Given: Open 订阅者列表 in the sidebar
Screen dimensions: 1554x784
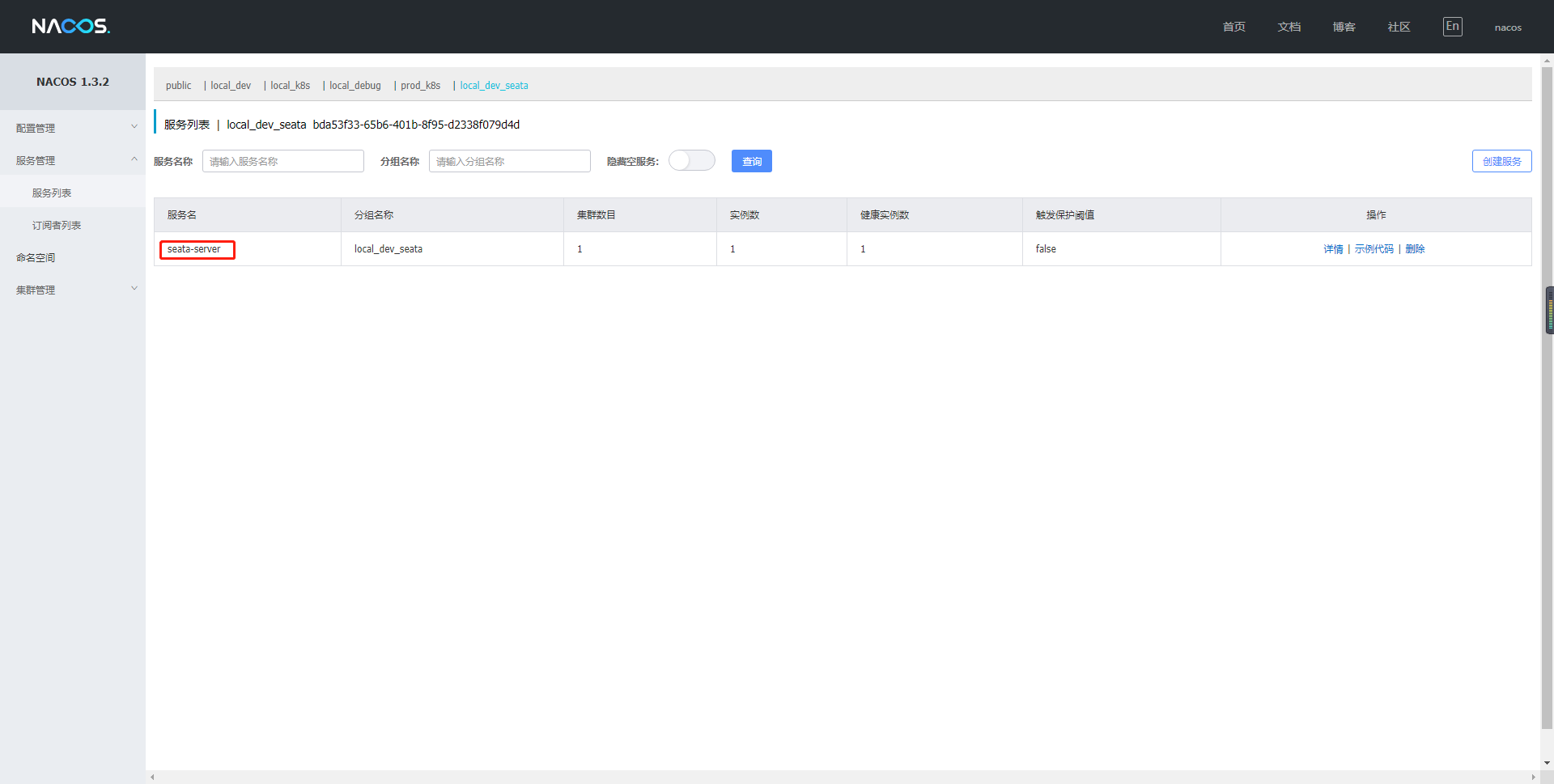Looking at the screenshot, I should (x=57, y=225).
